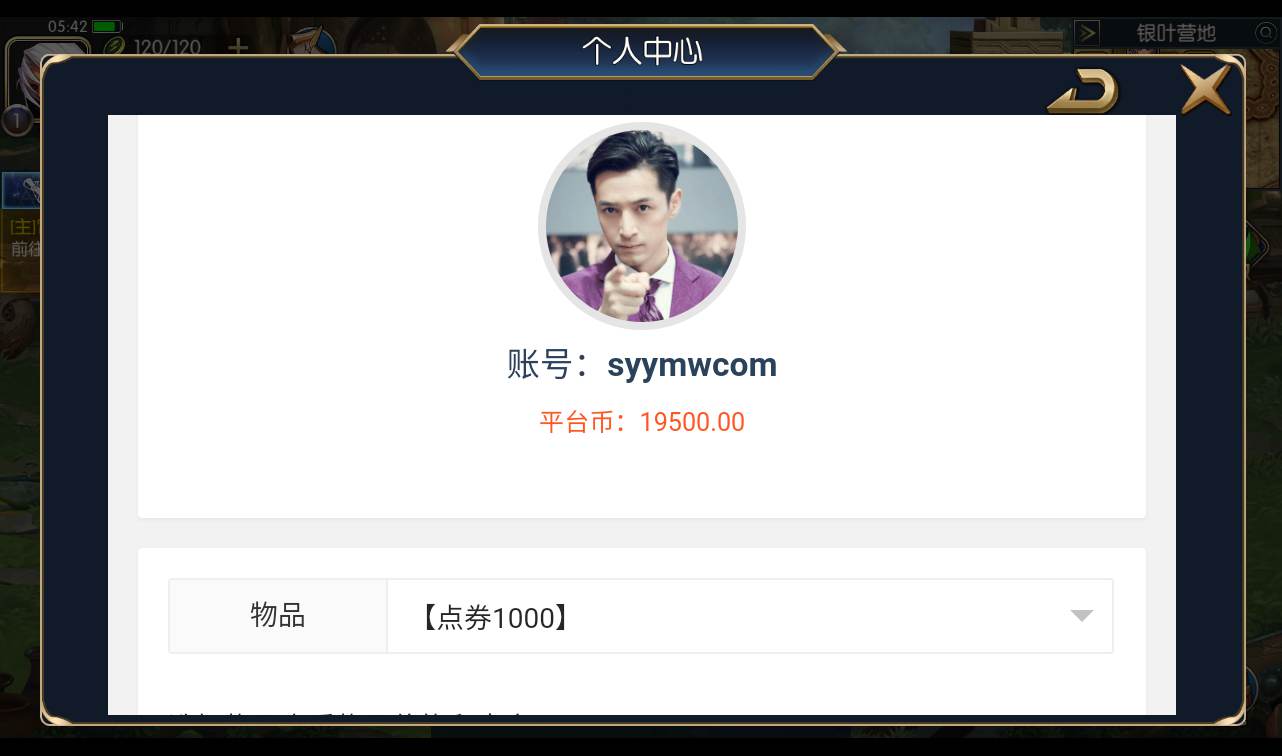The width and height of the screenshot is (1282, 756).
Task: Tap the level 1 badge under portrait
Action: (x=16, y=121)
